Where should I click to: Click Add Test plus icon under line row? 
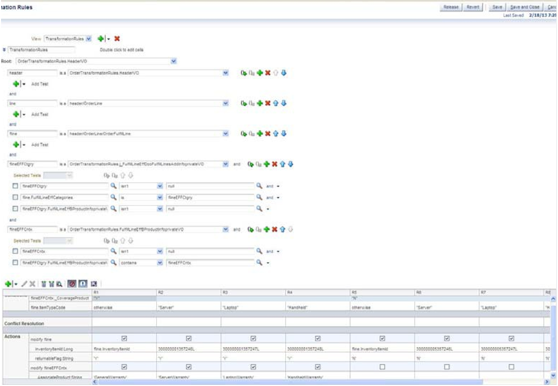tap(16, 114)
